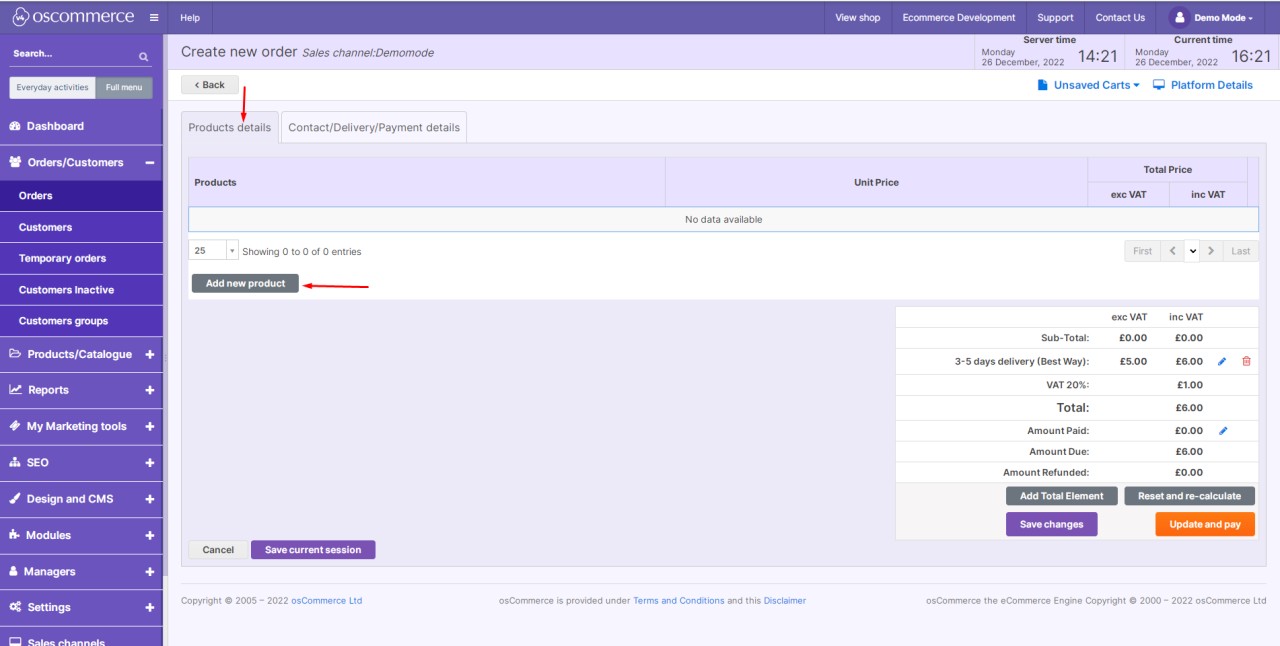Expand the Design and CMS section
1280x646 pixels.
tap(150, 498)
